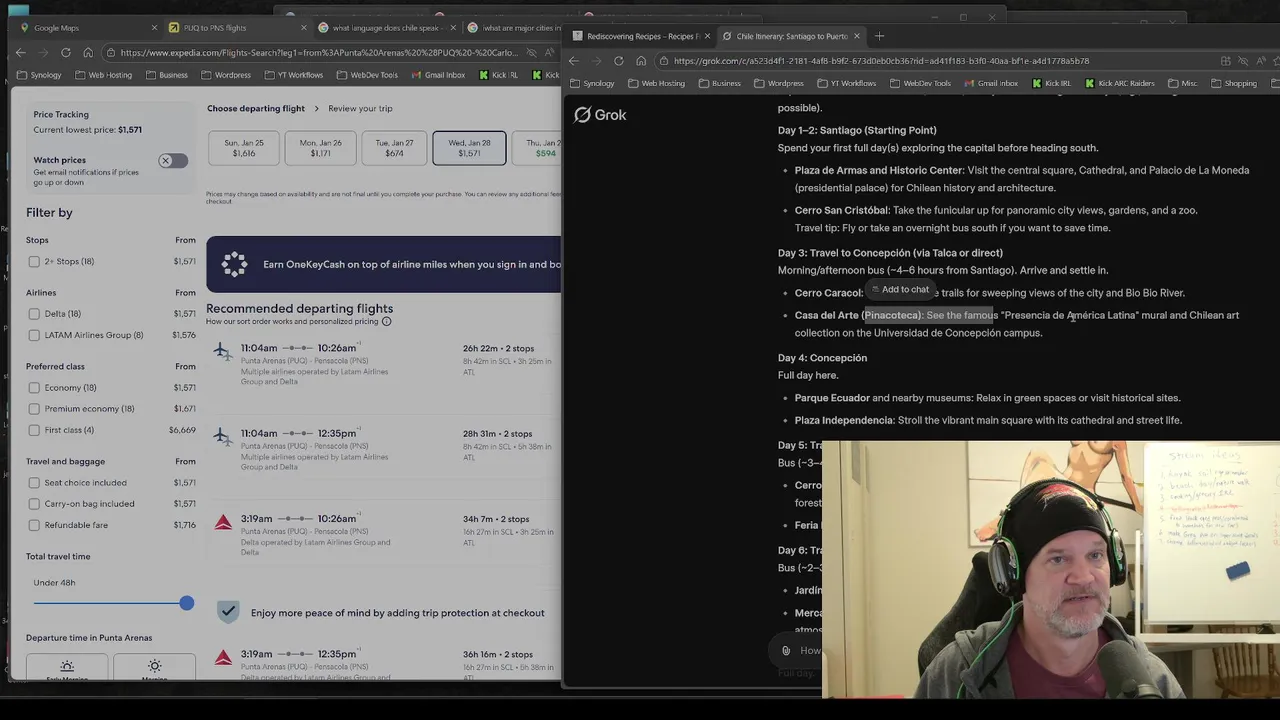Open YT Workflows bookmark folder in Grok window
Screen dimensions: 1280x720
tap(846, 83)
